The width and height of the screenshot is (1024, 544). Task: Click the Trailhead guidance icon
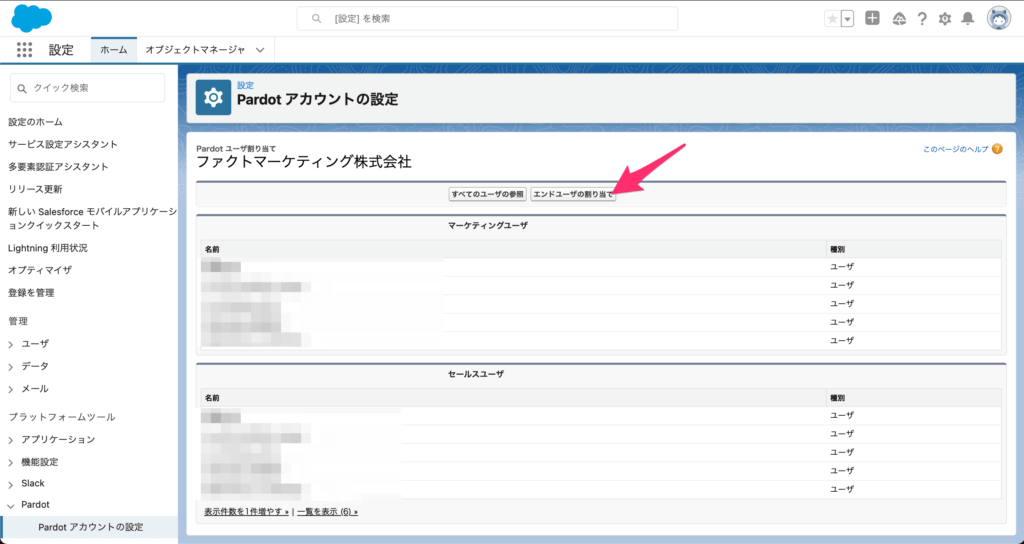899,18
